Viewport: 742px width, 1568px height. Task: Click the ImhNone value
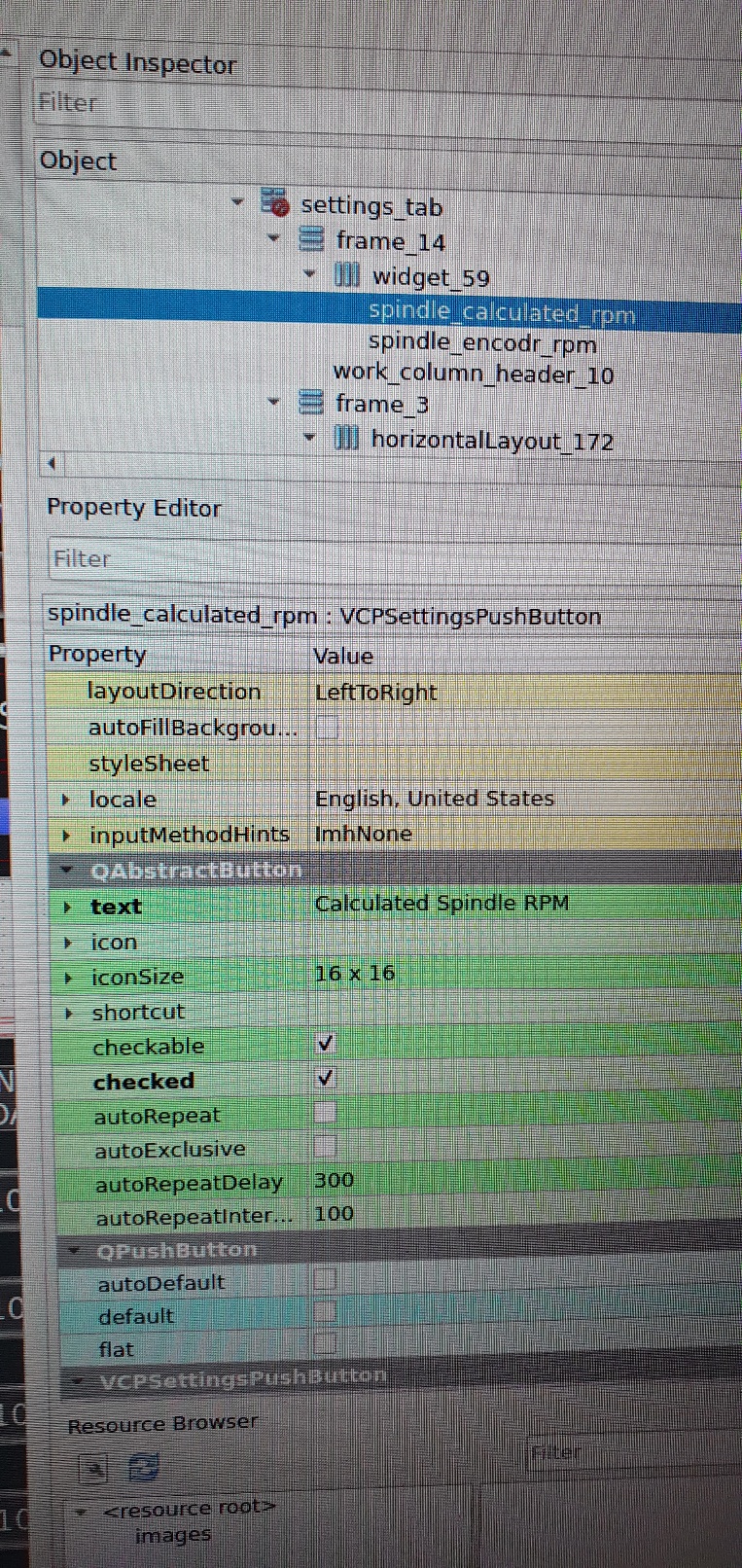(x=363, y=834)
